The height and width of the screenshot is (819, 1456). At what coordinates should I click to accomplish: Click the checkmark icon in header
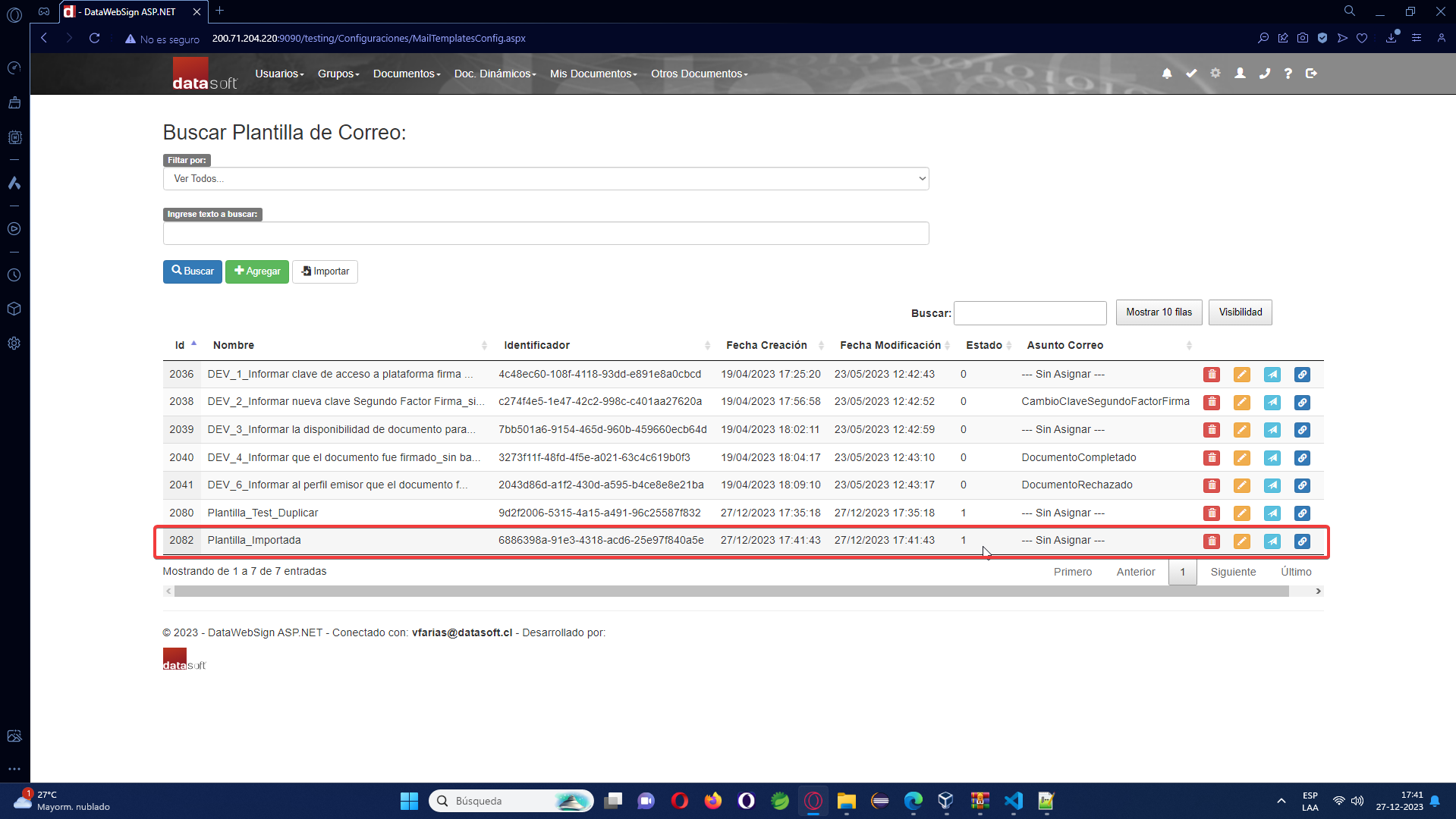(1191, 74)
